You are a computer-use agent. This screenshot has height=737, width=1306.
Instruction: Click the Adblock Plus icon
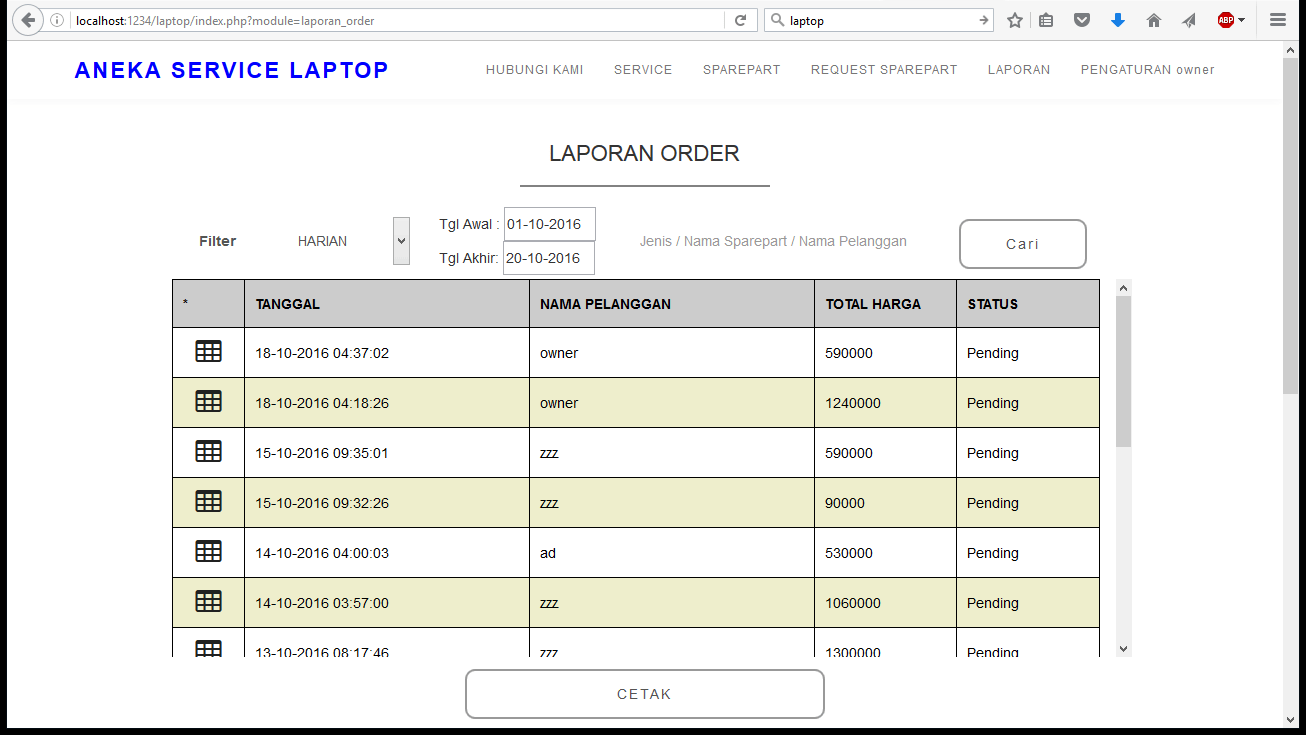click(1225, 20)
